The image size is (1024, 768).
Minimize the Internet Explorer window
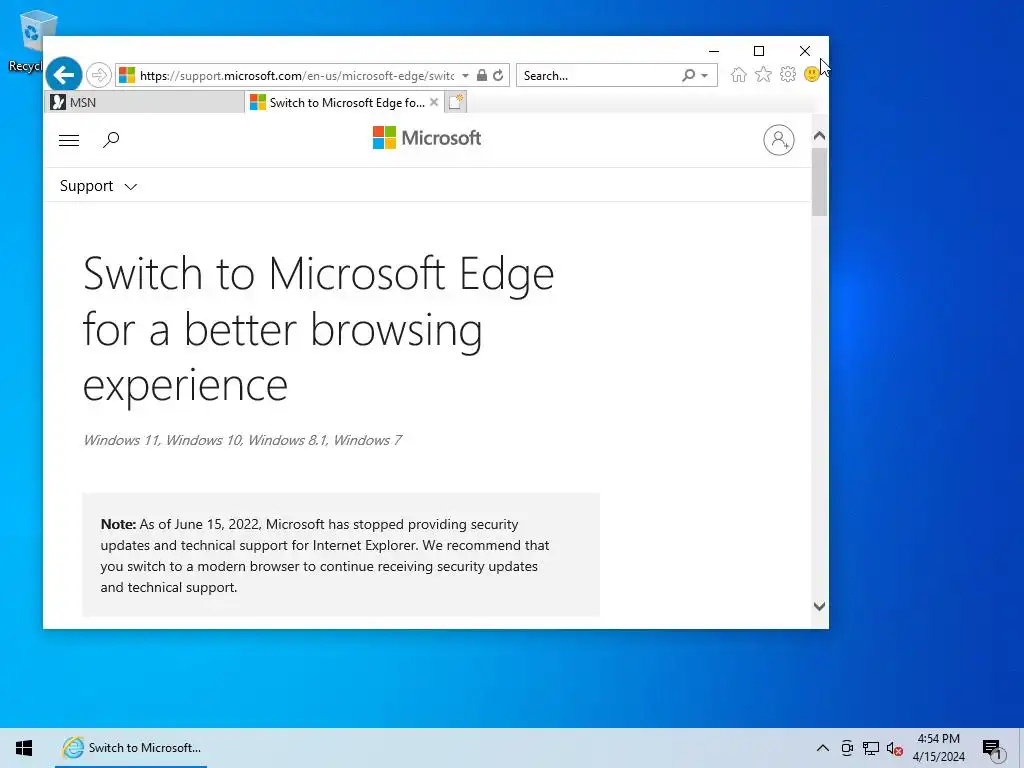point(714,51)
